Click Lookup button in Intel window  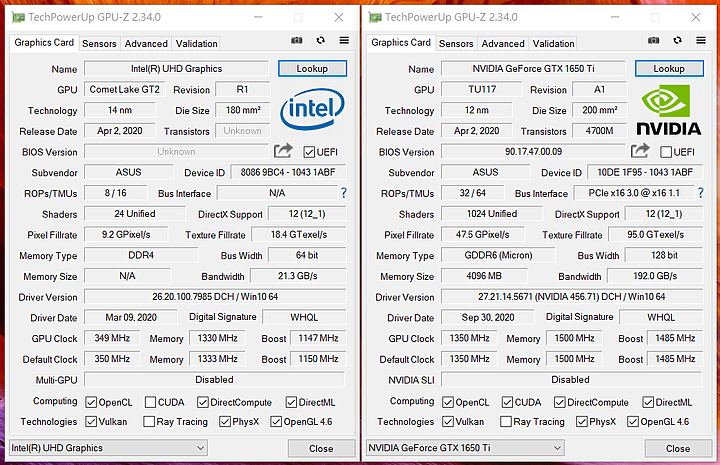point(312,68)
